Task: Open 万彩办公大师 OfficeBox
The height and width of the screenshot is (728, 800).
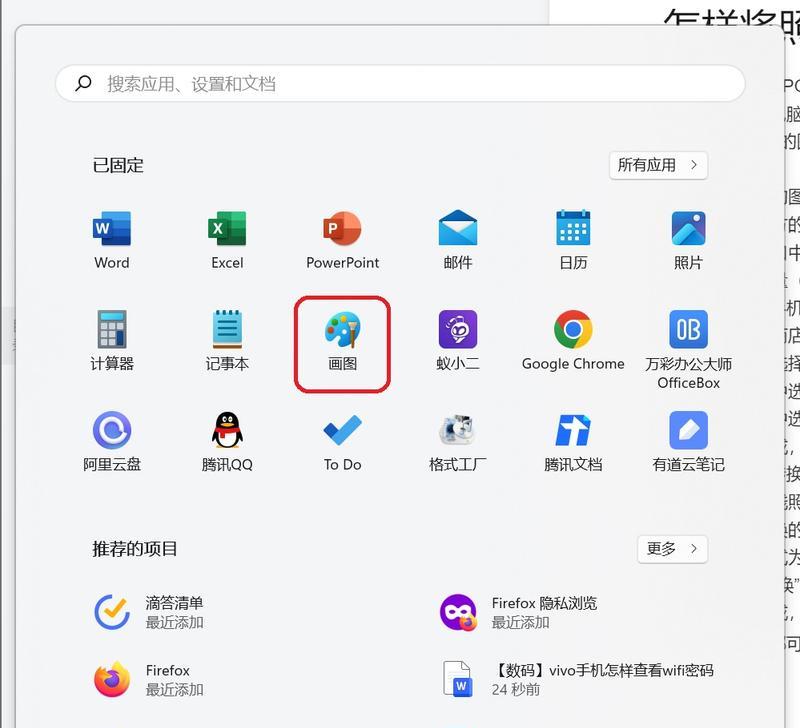Action: pyautogui.click(x=688, y=350)
